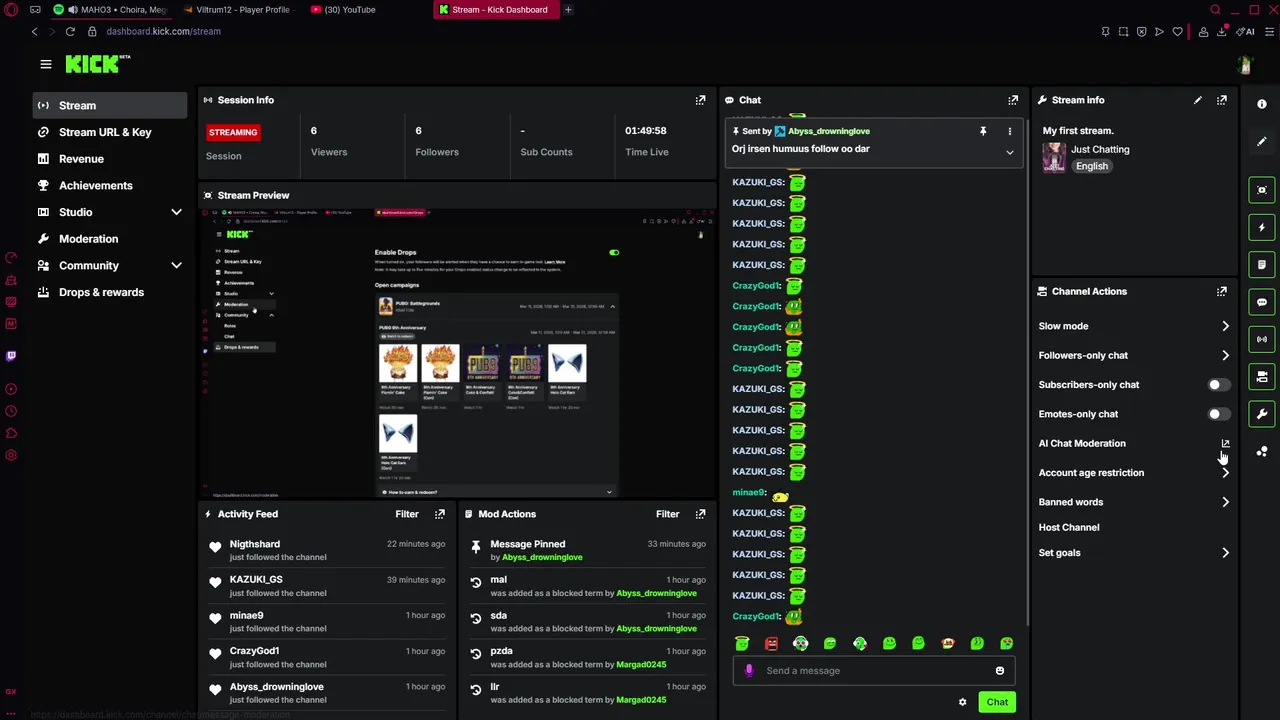Pop out the Stream info panel
The height and width of the screenshot is (720, 1280).
1222,100
